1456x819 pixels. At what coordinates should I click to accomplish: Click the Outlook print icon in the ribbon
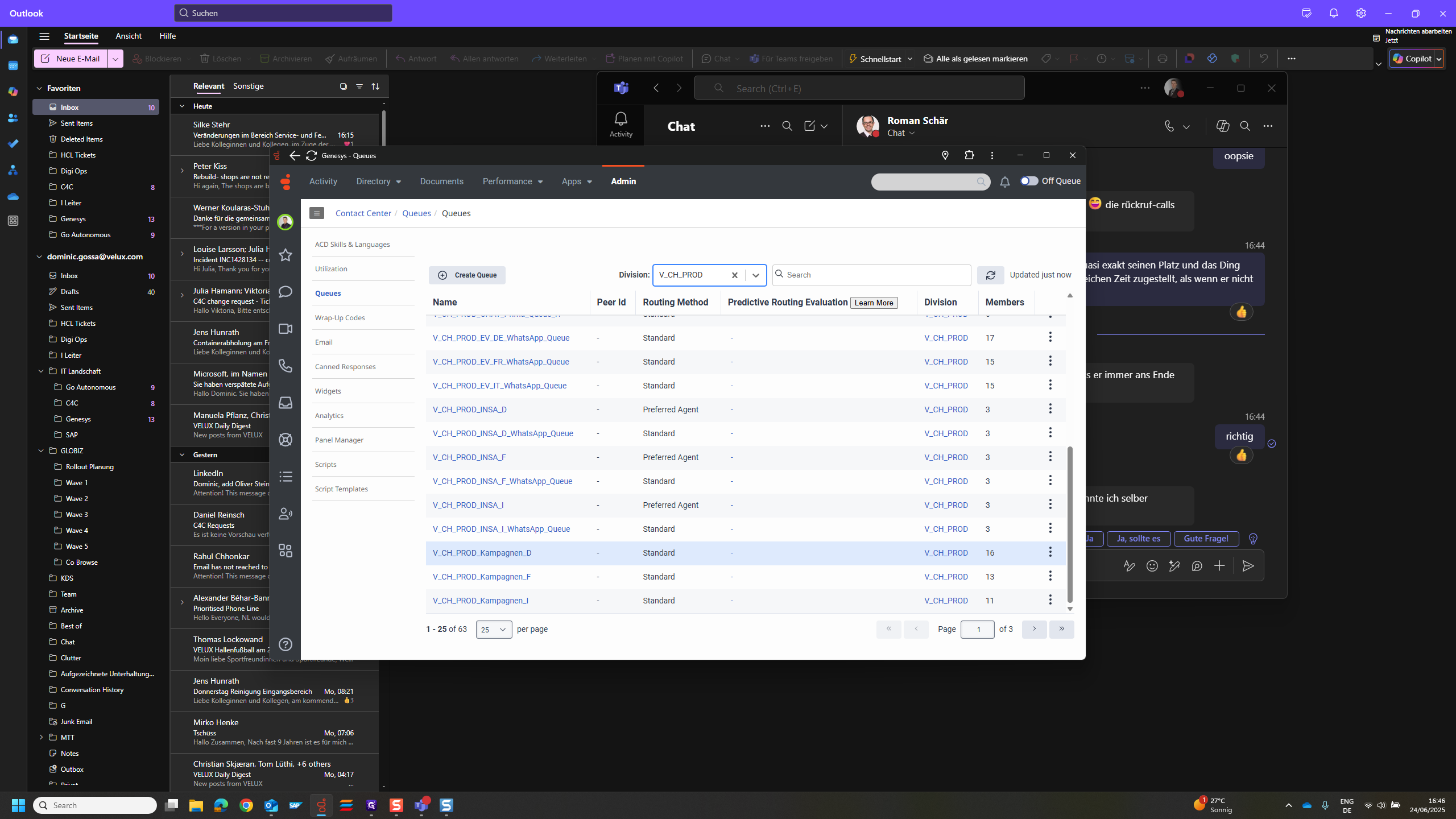(1163, 59)
